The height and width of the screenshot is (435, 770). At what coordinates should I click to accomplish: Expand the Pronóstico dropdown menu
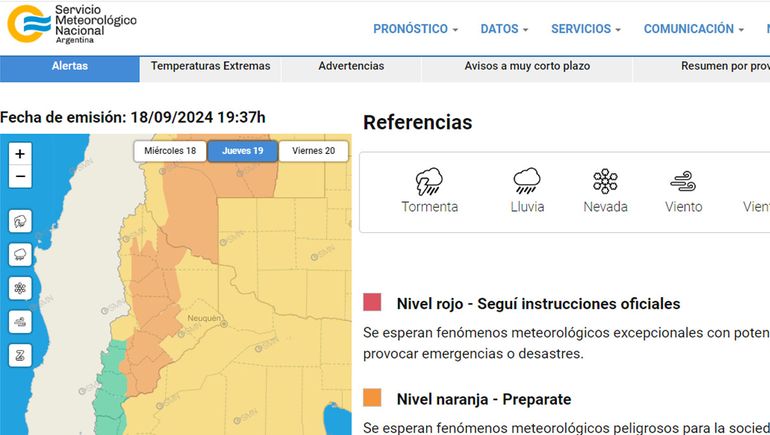pyautogui.click(x=415, y=29)
